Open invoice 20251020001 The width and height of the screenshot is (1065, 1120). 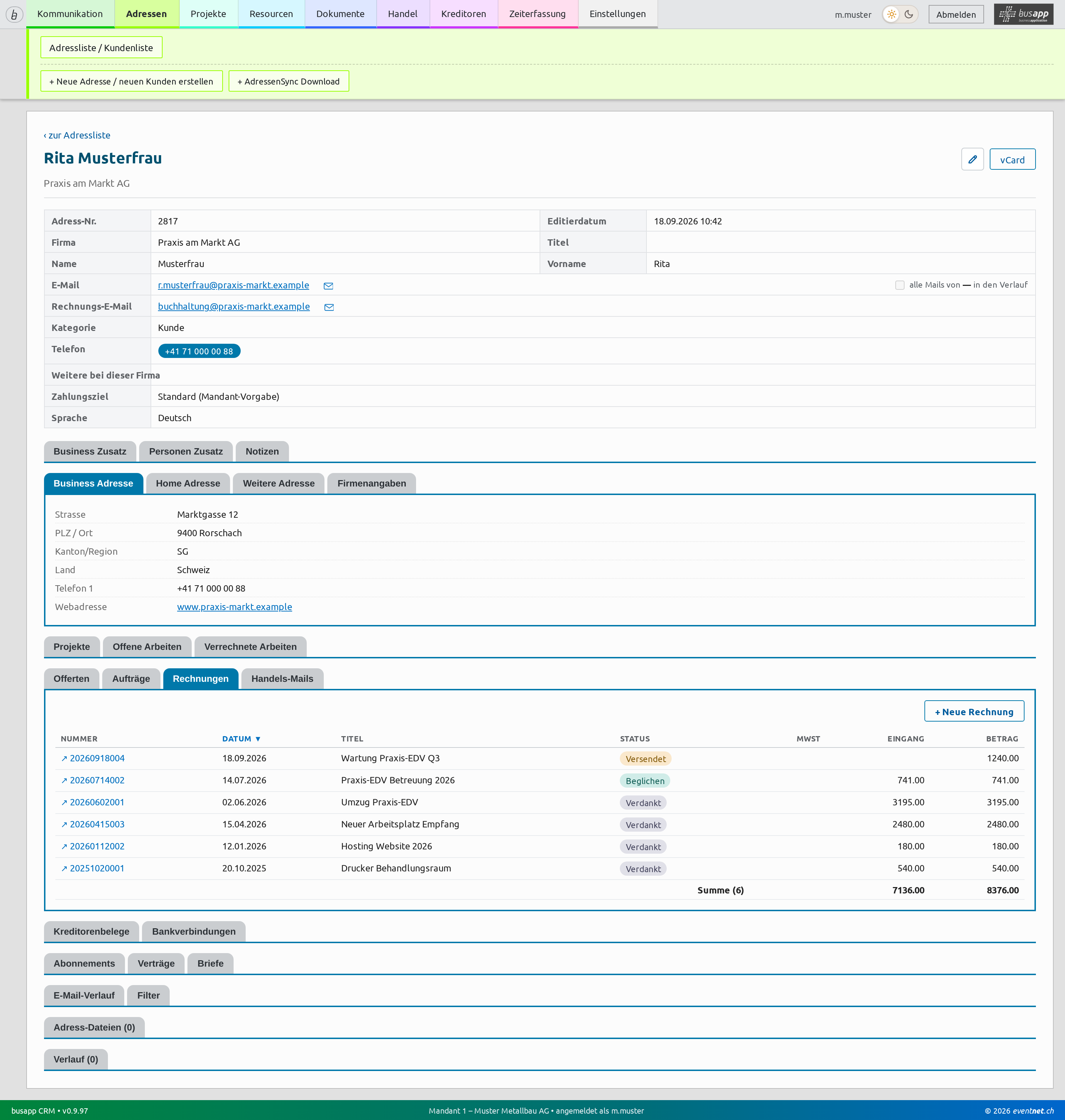point(93,868)
